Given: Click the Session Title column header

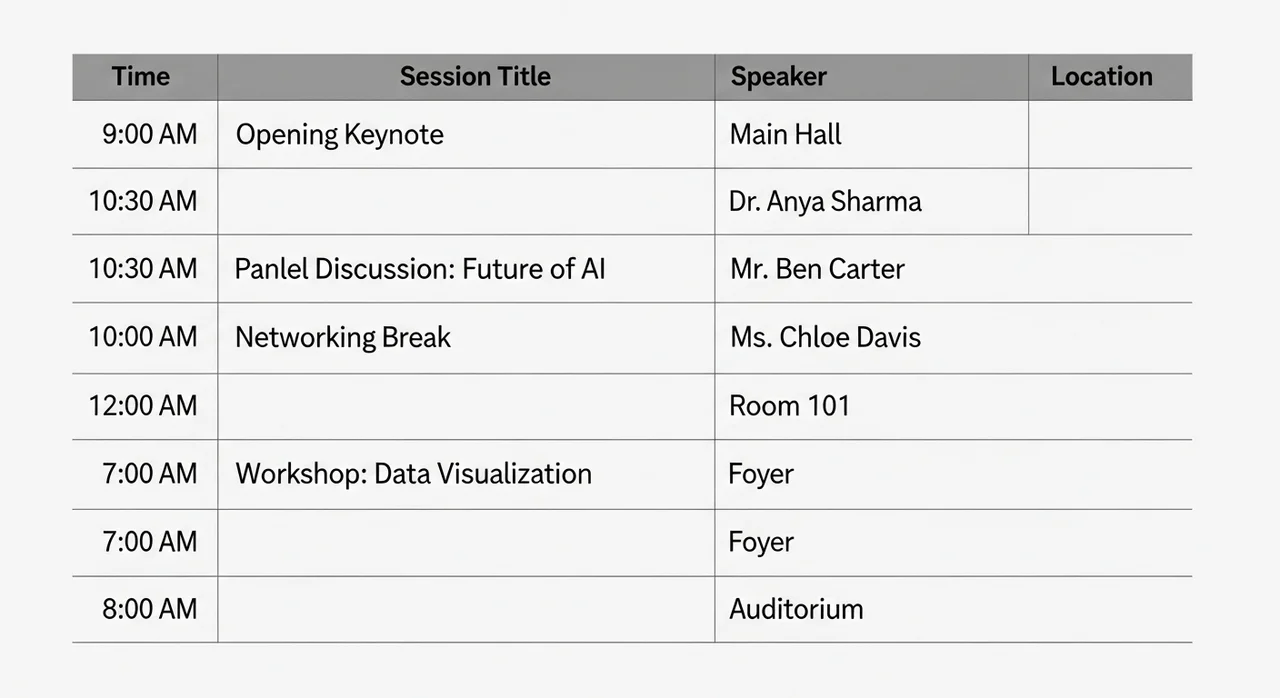Looking at the screenshot, I should click(x=466, y=77).
